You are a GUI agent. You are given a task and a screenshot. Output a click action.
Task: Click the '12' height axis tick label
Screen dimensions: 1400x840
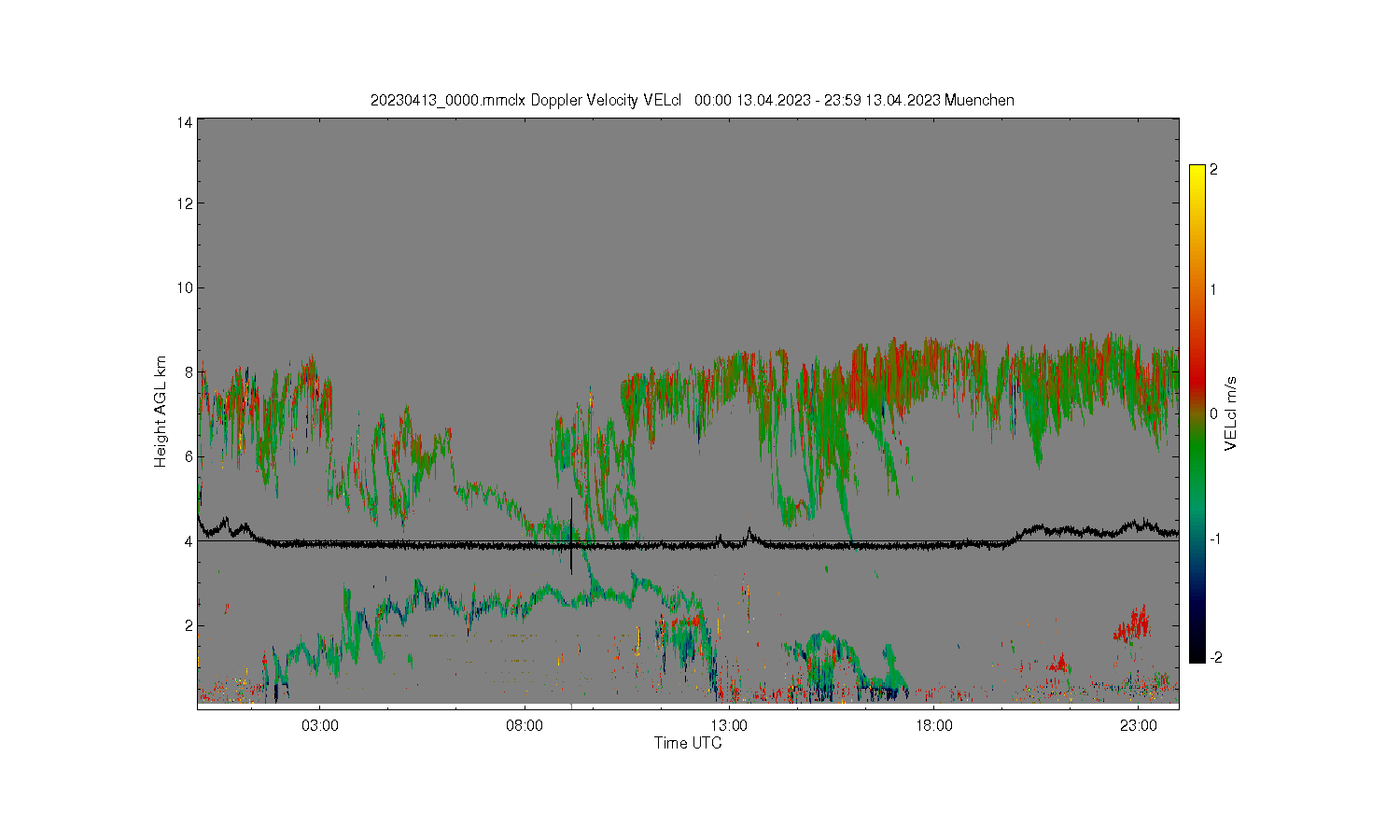point(185,203)
